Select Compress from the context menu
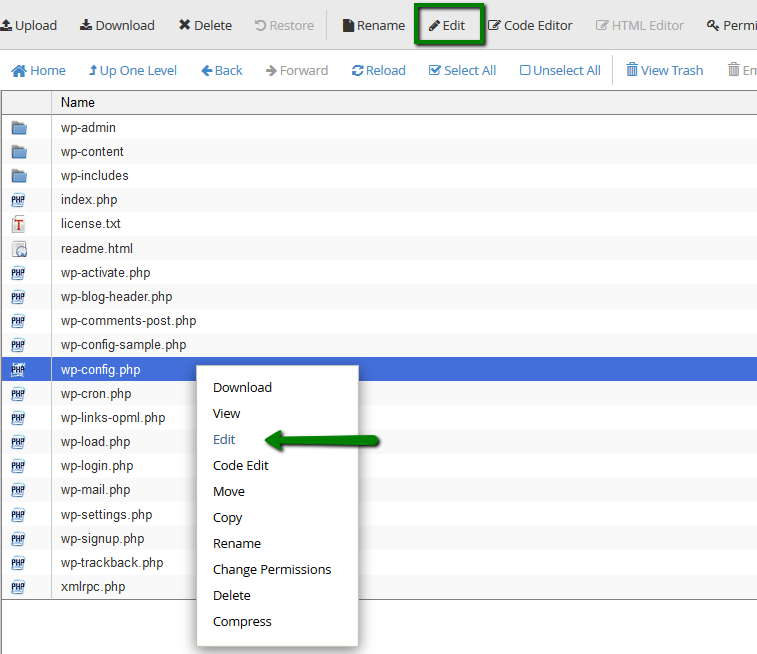Image resolution: width=757 pixels, height=654 pixels. (242, 622)
